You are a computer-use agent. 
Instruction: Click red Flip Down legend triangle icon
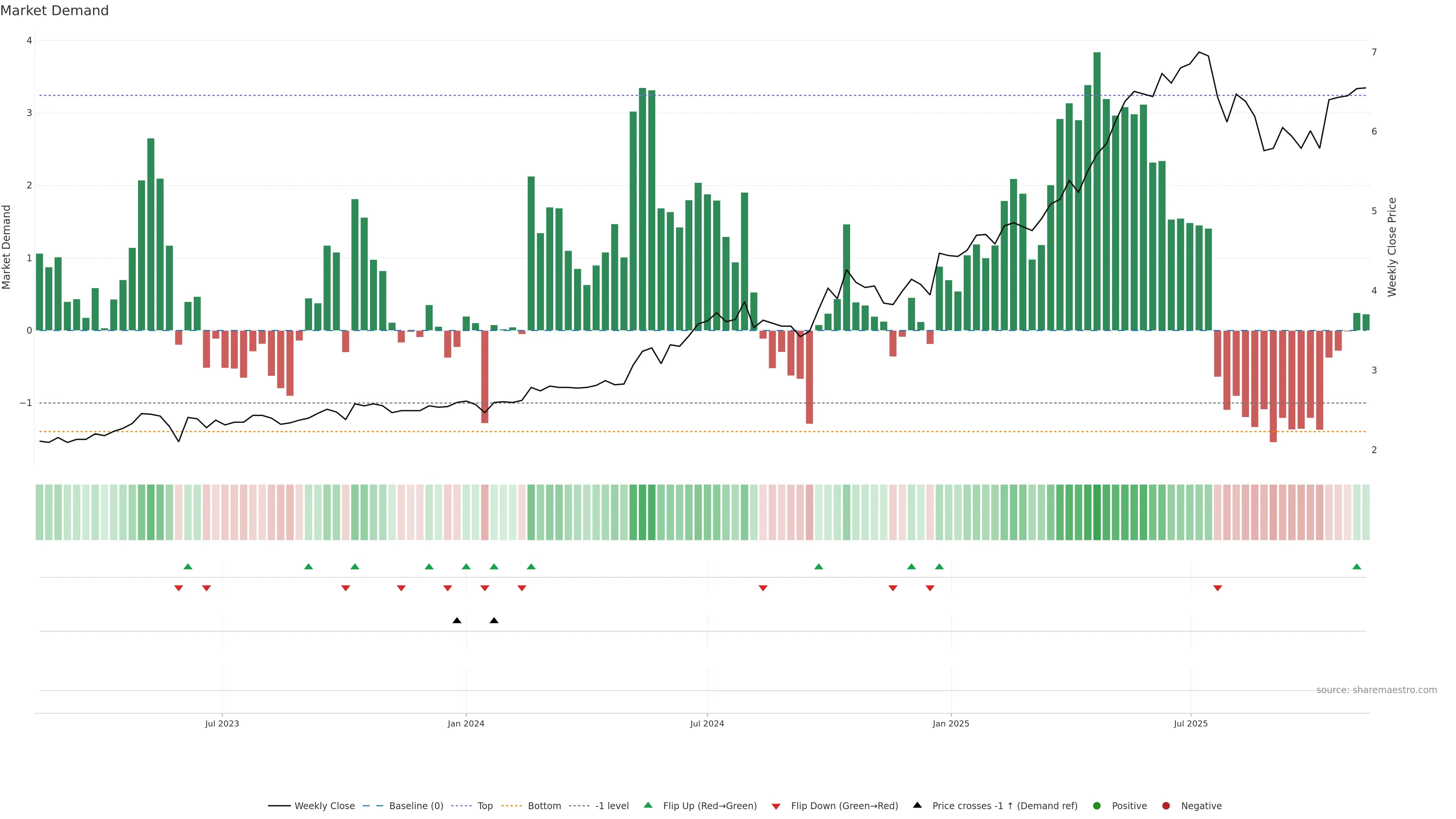click(x=776, y=806)
